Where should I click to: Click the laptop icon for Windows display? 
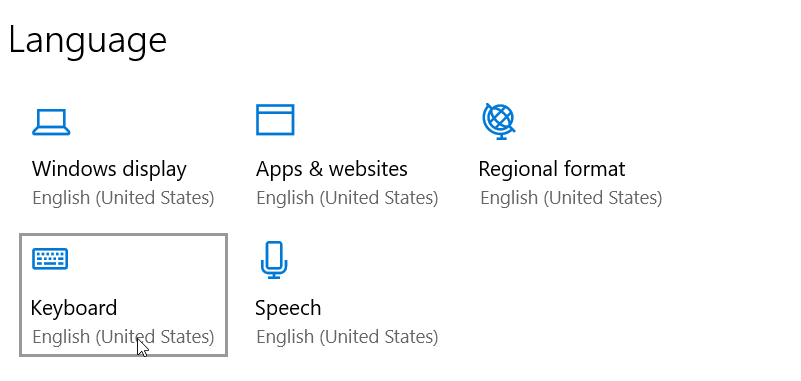51,122
